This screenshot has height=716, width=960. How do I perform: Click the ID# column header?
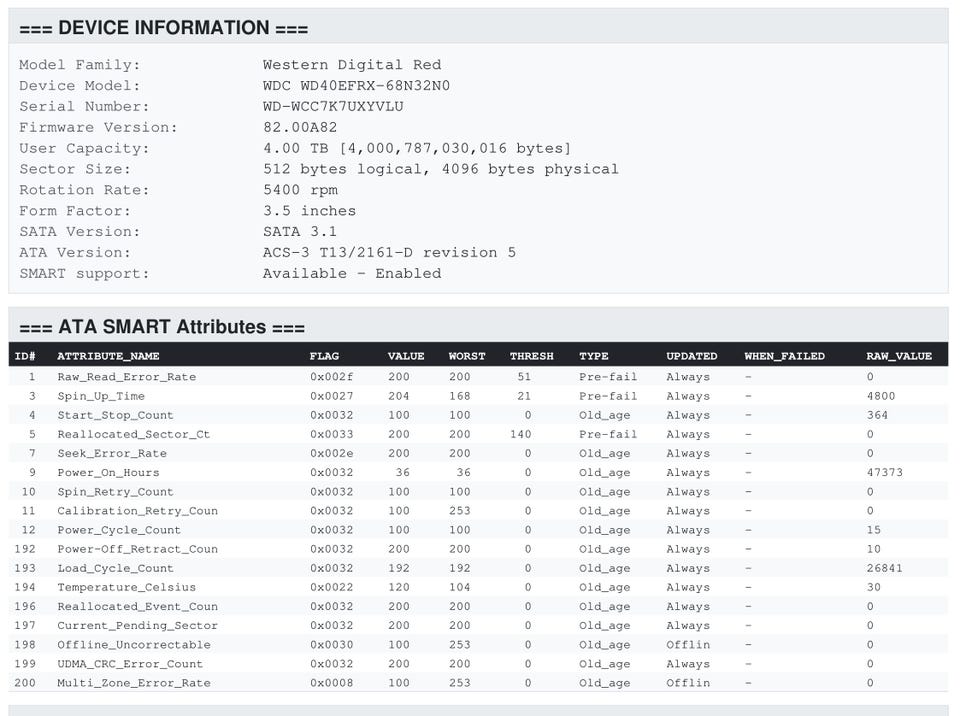pyautogui.click(x=25, y=356)
